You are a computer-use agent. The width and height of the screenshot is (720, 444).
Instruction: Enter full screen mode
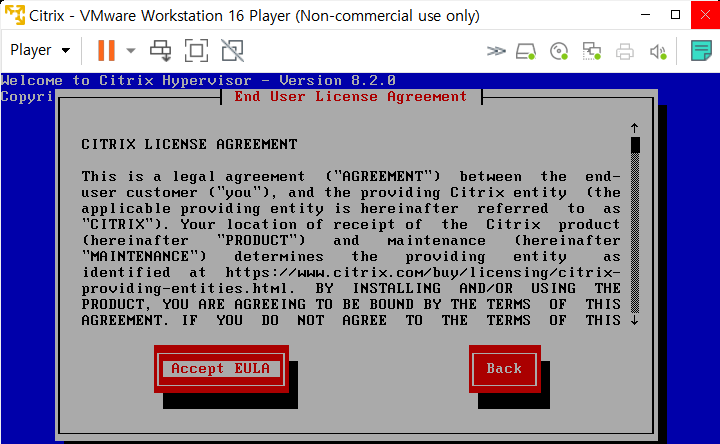click(x=197, y=51)
